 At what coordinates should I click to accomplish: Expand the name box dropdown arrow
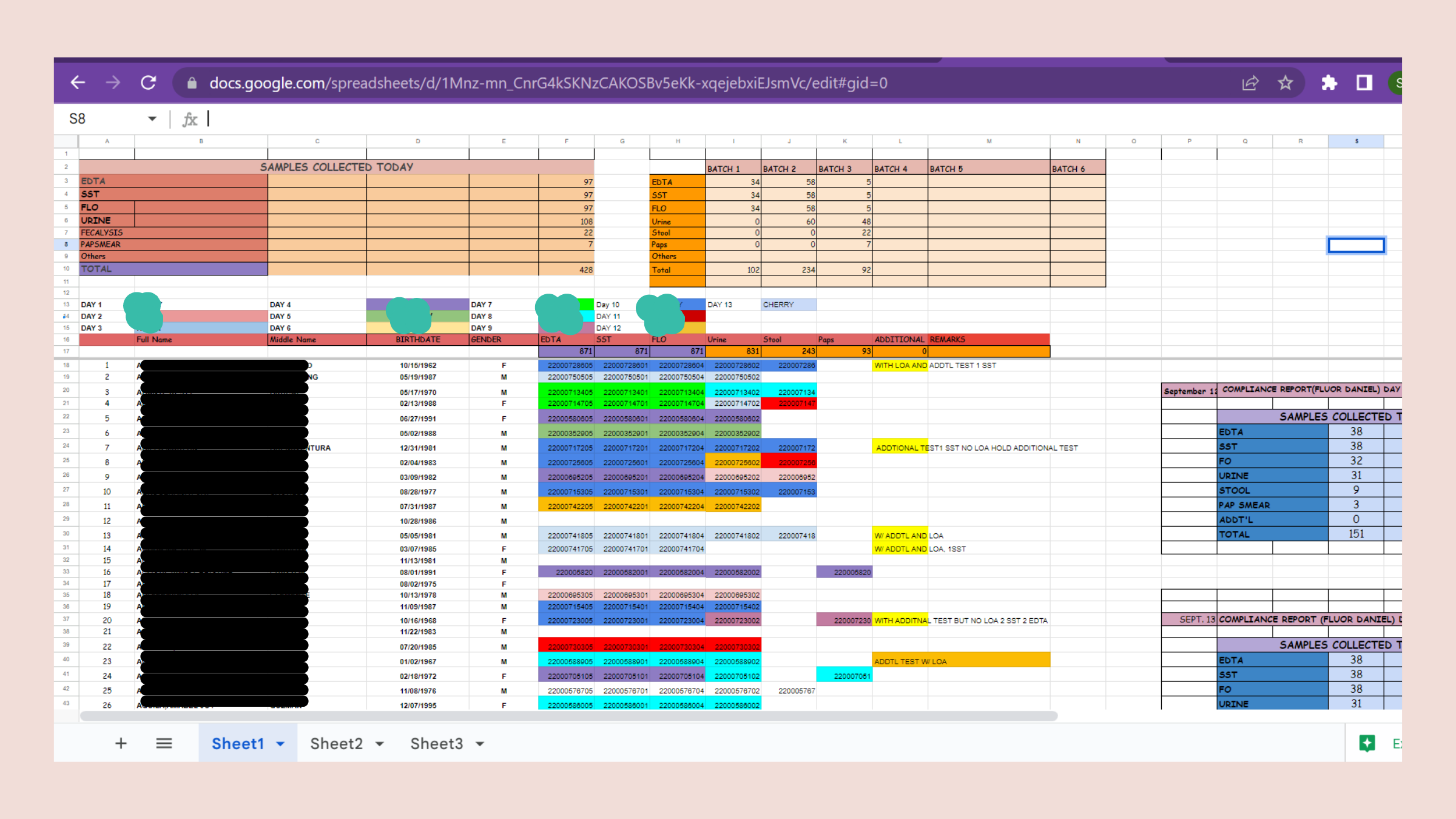(x=152, y=119)
